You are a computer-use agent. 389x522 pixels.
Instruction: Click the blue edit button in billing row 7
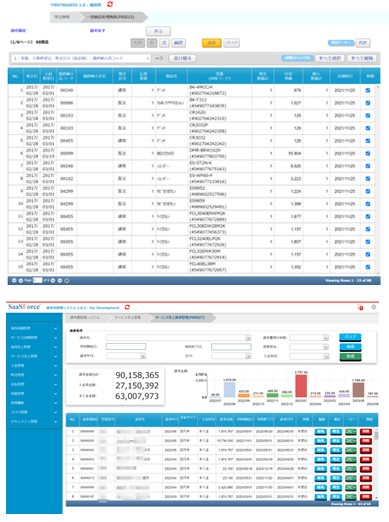320,487
